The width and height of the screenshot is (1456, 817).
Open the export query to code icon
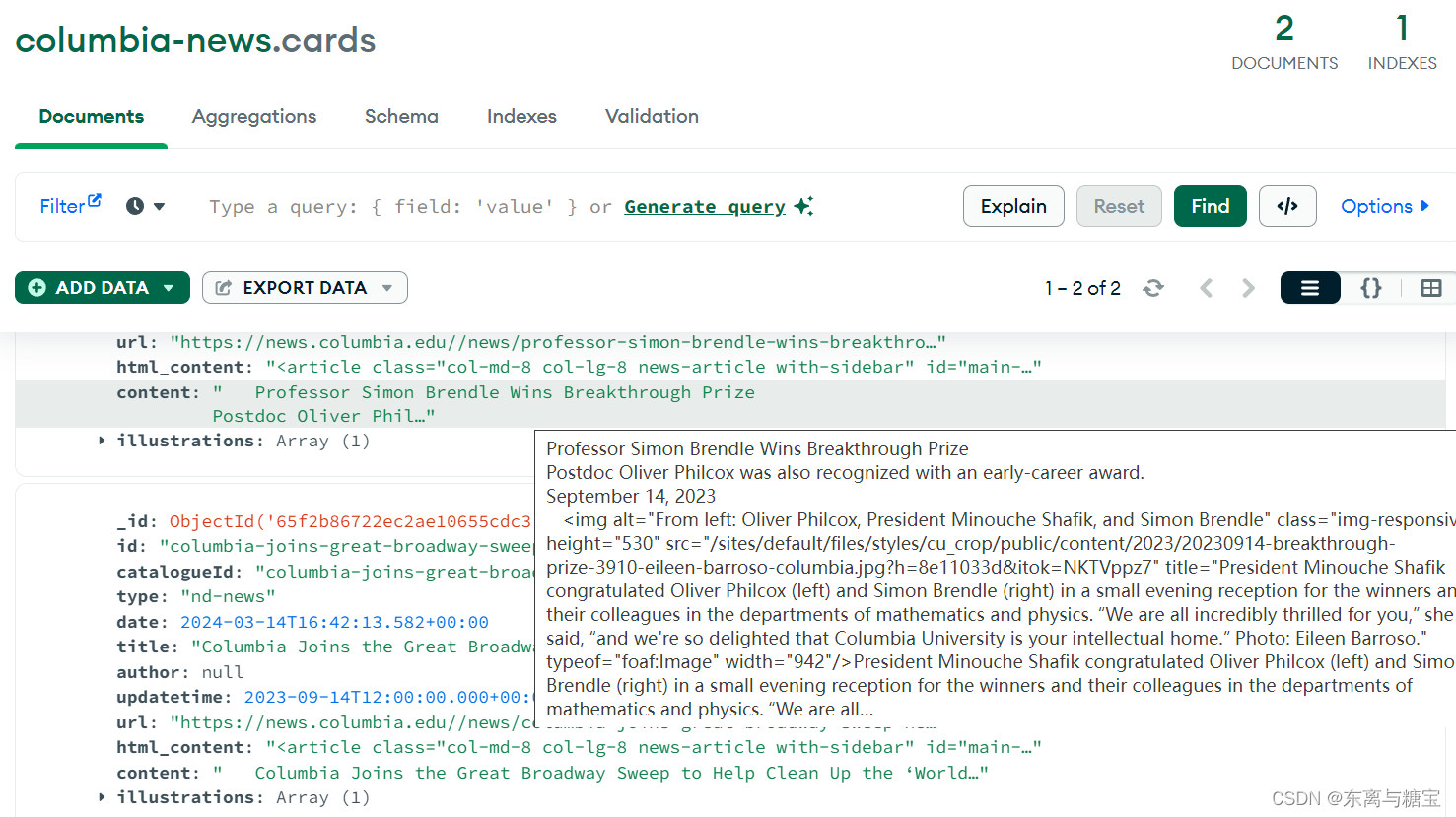[1287, 206]
